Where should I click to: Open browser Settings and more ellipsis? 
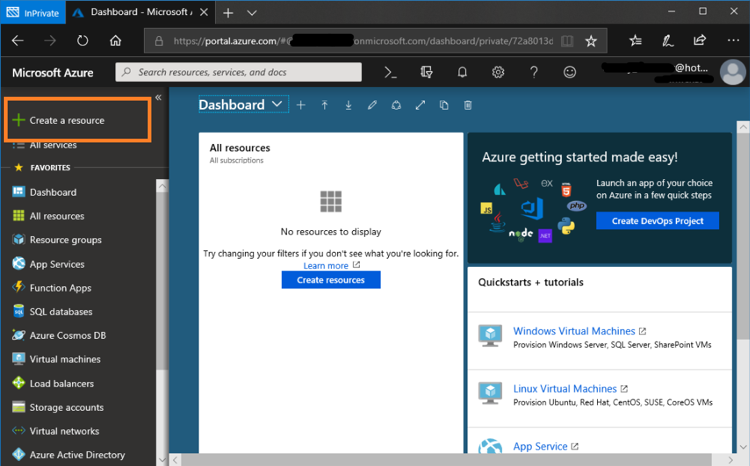pyautogui.click(x=733, y=41)
